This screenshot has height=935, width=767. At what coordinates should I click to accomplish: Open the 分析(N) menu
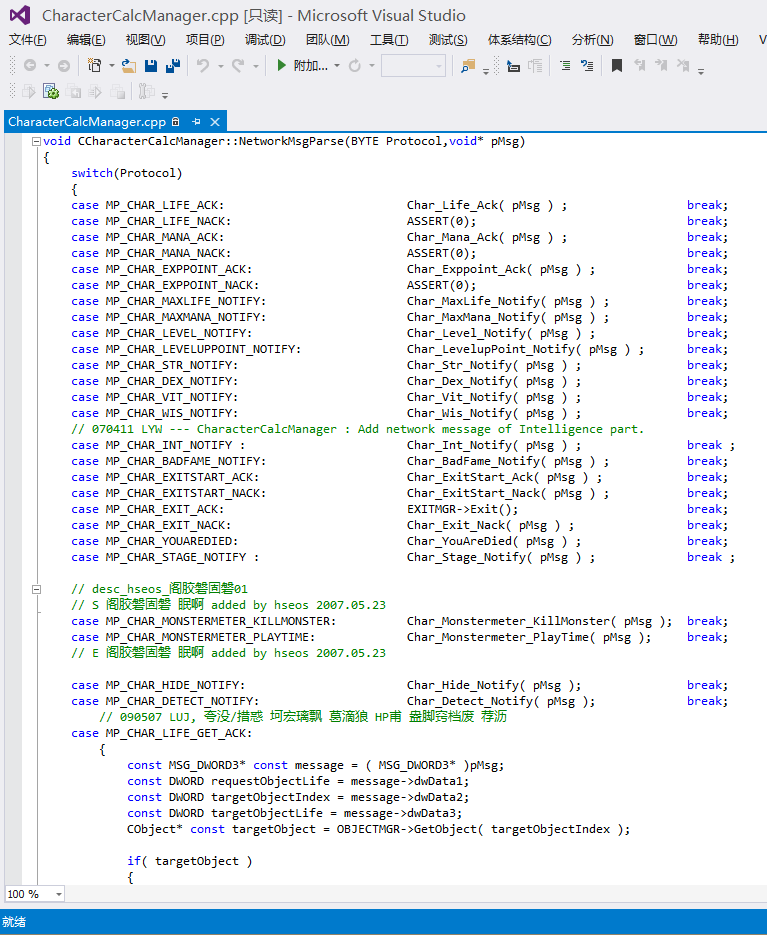pos(592,40)
